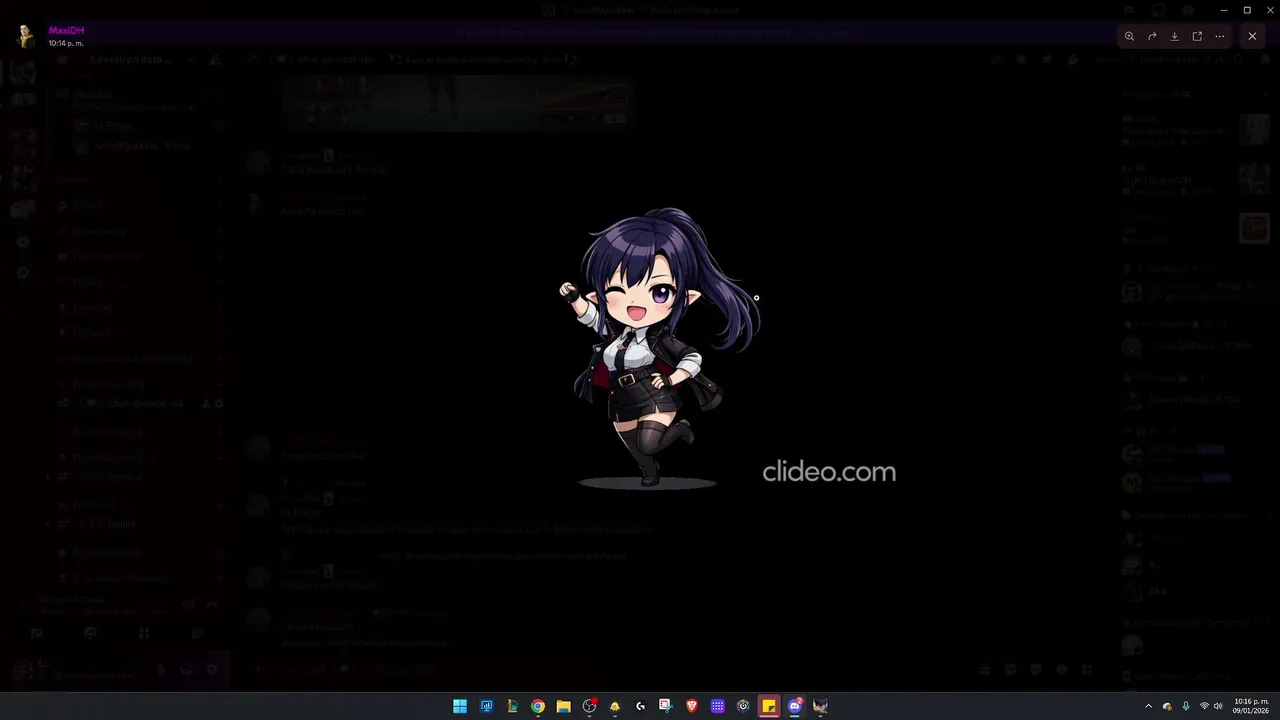Open Google Chrome from the taskbar
The image size is (1280, 720).
click(x=538, y=706)
